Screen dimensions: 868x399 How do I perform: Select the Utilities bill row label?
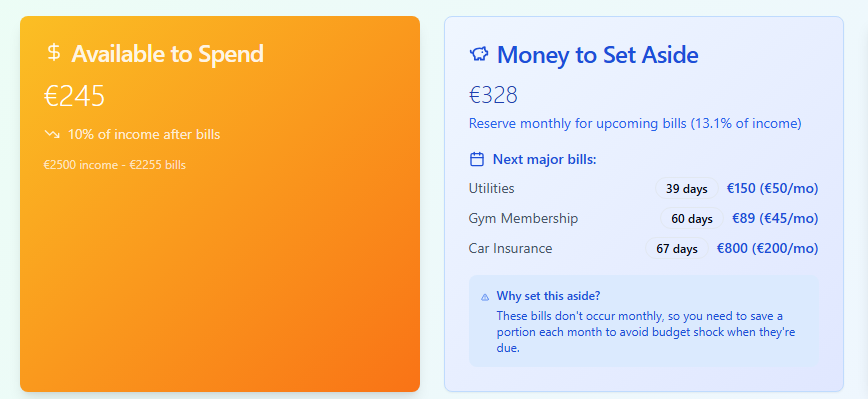tap(492, 188)
